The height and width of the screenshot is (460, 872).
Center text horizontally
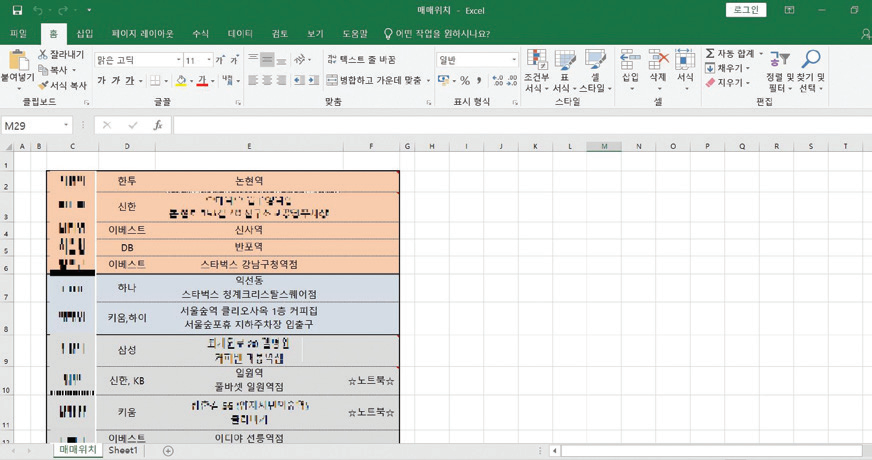pyautogui.click(x=267, y=81)
